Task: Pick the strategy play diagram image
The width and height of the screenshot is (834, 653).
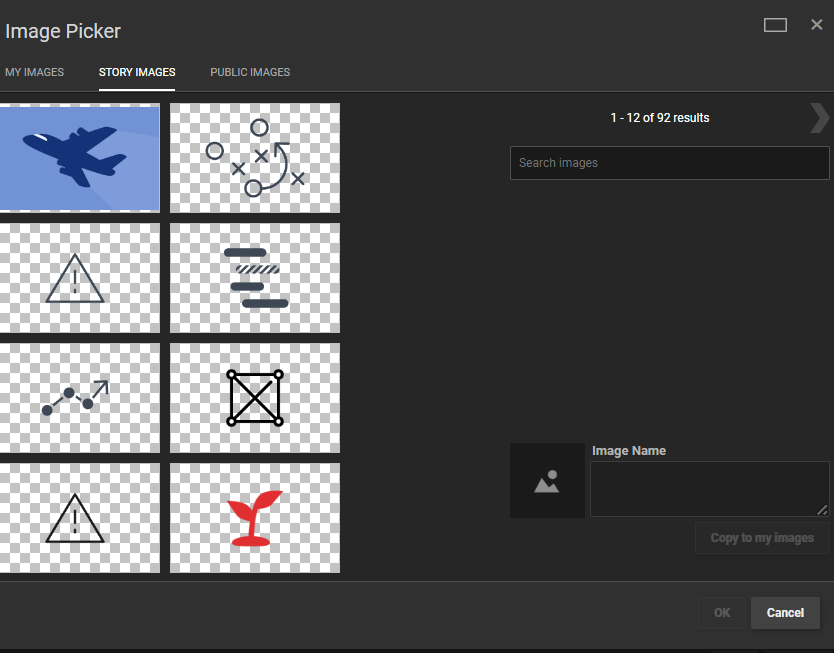Action: [x=255, y=158]
